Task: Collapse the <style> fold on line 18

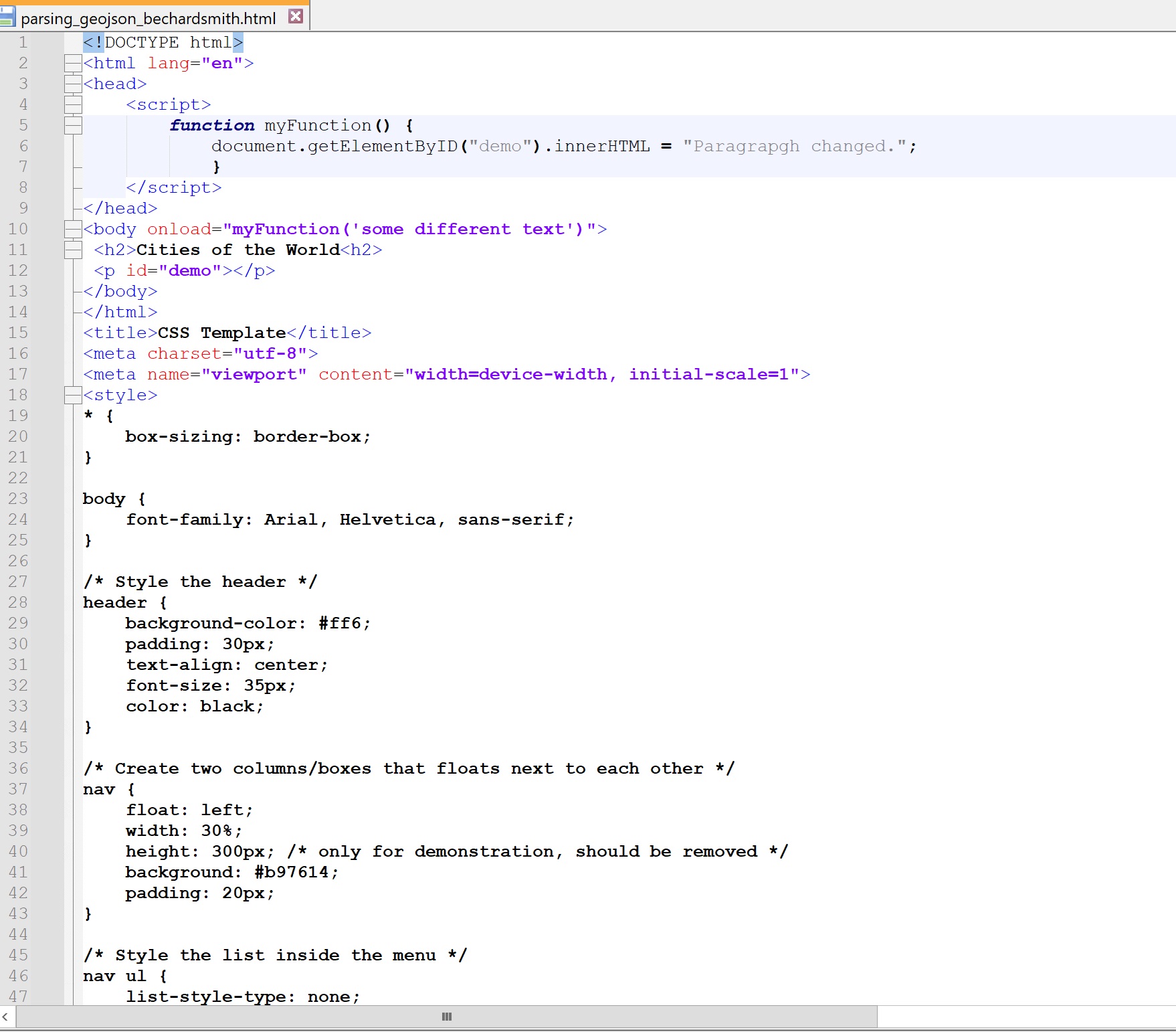Action: point(74,395)
